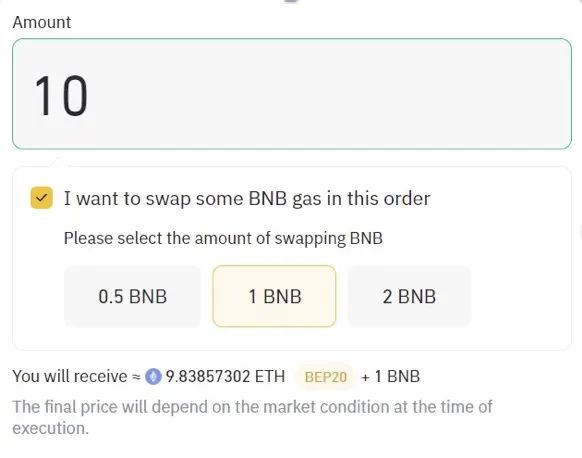The width and height of the screenshot is (582, 458).
Task: Click the '+ 1 BNB' receive text
Action: tap(390, 376)
